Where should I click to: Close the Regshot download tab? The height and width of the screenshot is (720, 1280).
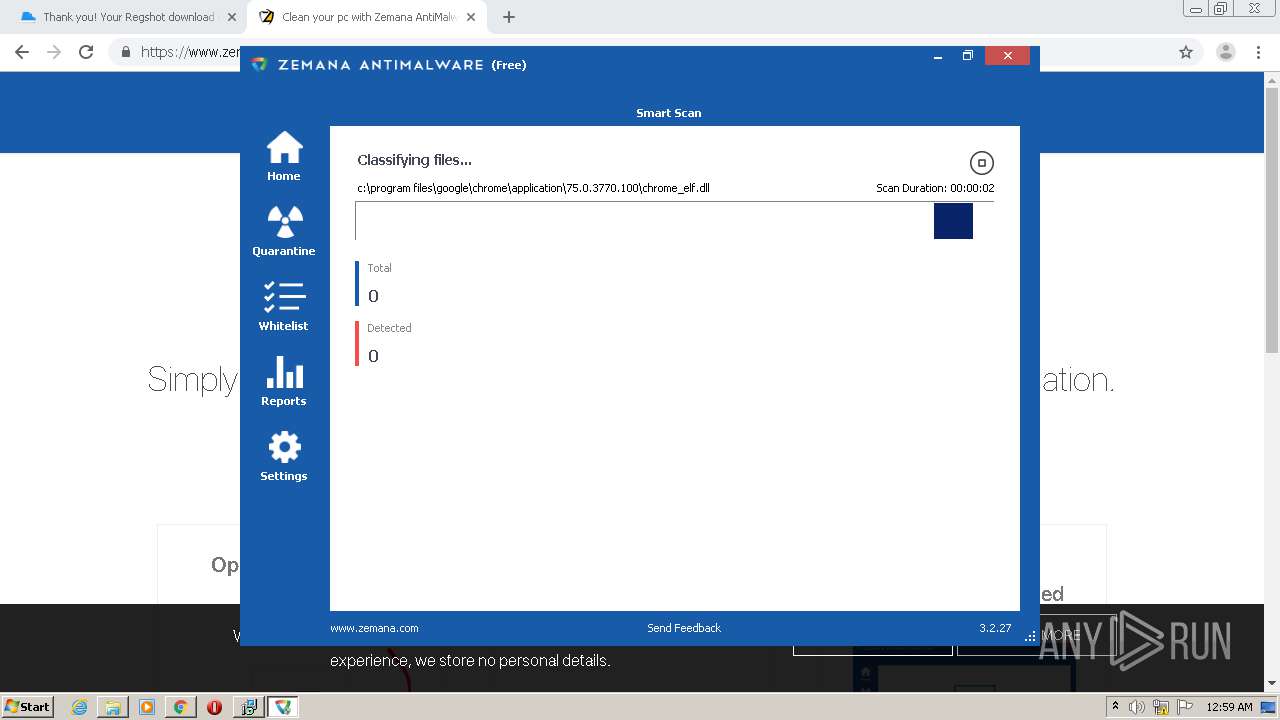(x=232, y=17)
